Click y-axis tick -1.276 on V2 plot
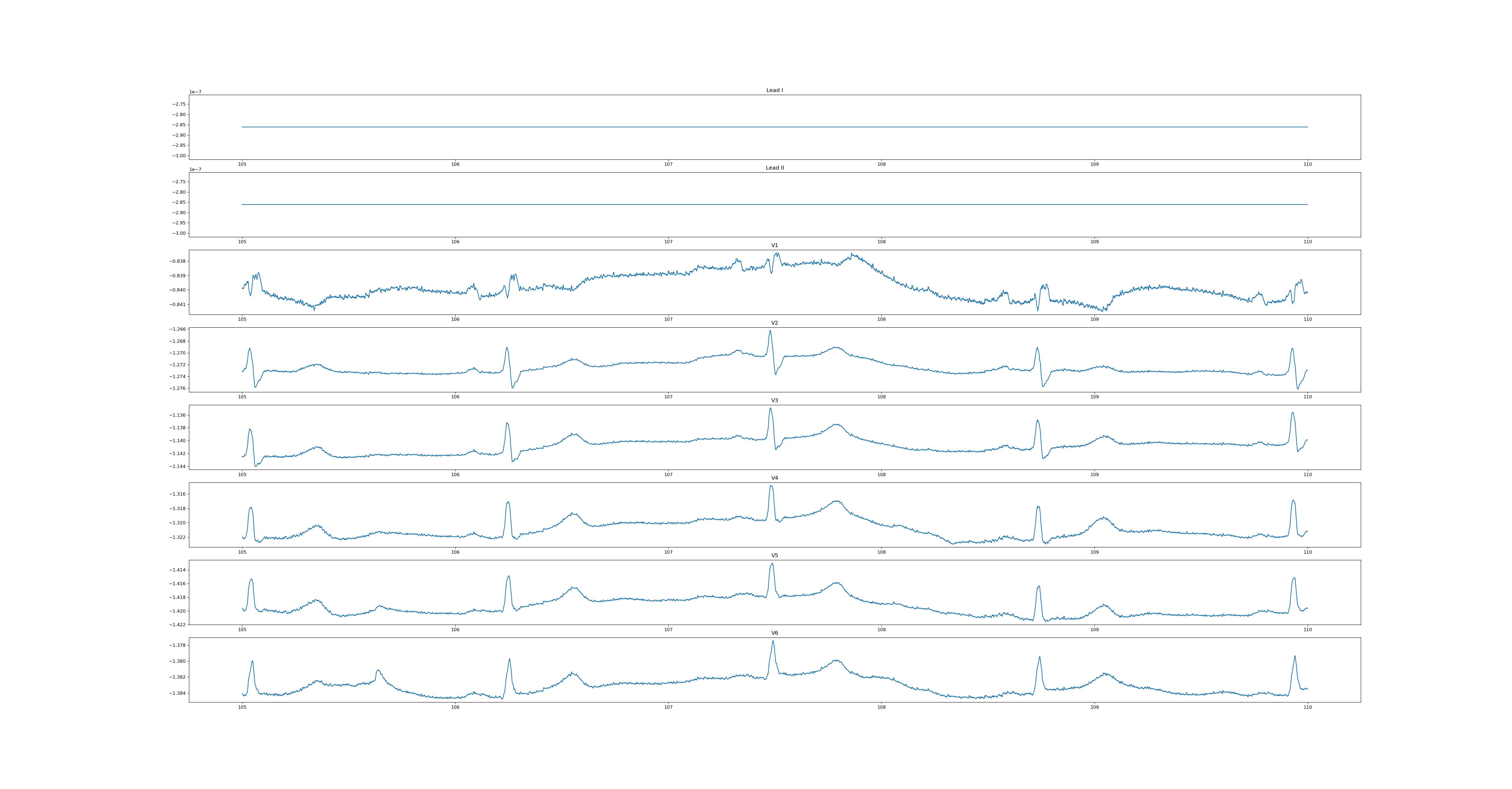The height and width of the screenshot is (789, 1512). click(178, 389)
